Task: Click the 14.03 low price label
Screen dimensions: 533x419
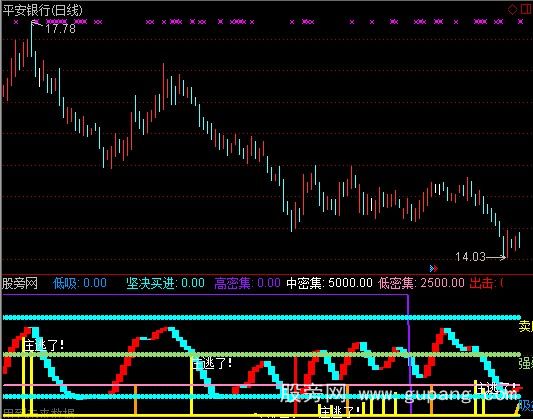Action: click(470, 257)
